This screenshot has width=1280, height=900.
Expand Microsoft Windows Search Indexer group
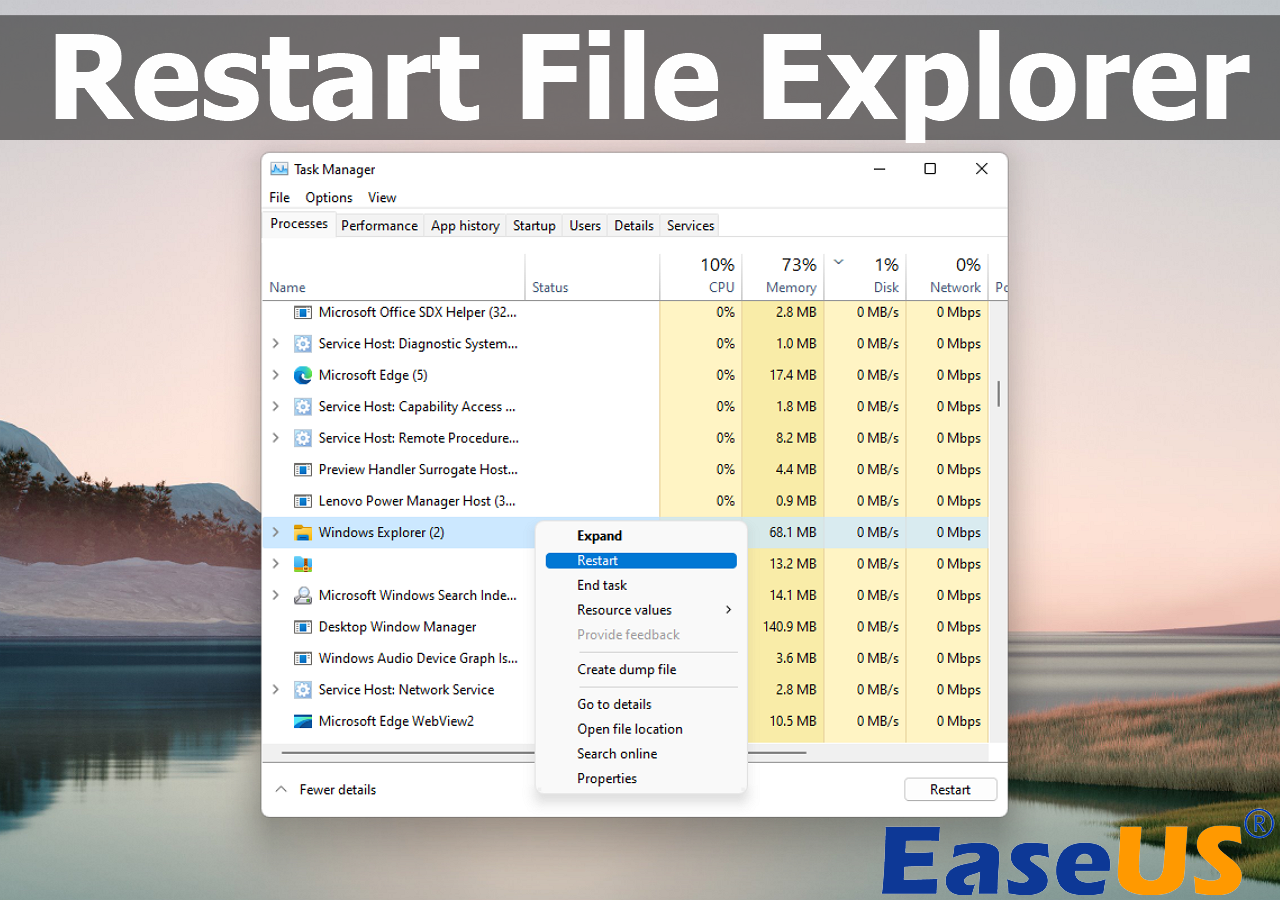click(276, 596)
